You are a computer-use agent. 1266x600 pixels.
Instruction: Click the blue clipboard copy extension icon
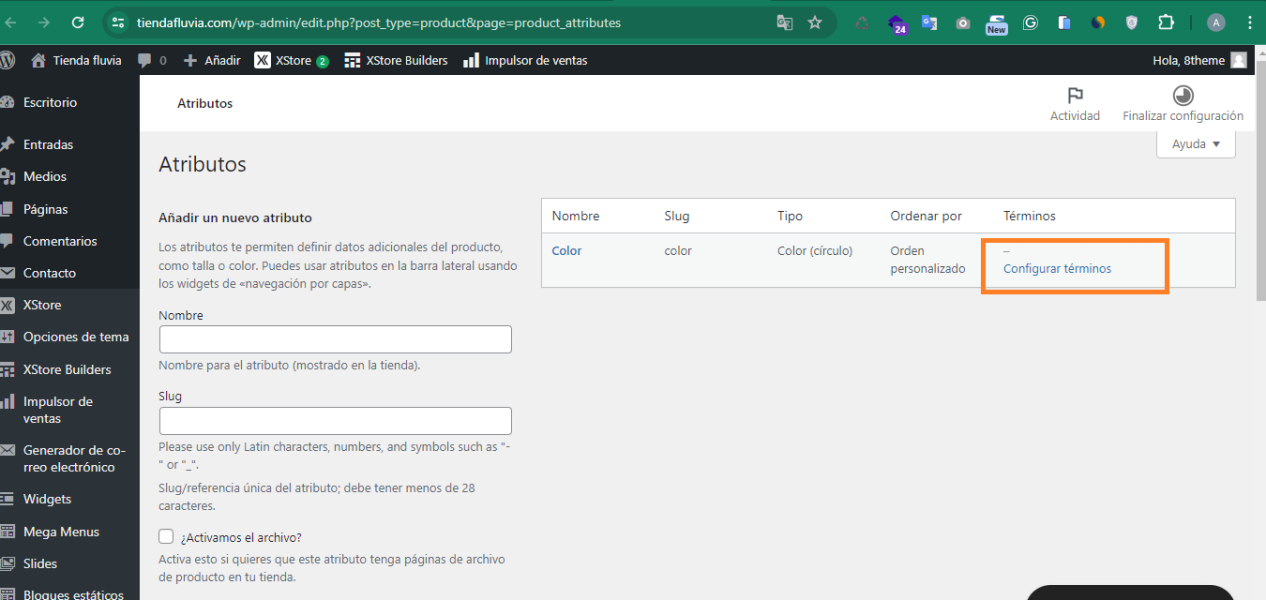pyautogui.click(x=1064, y=22)
